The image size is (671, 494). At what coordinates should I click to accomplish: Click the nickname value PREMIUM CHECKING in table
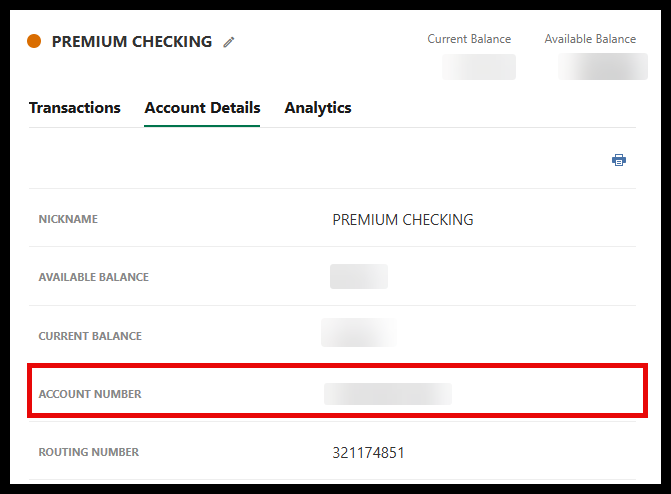point(403,220)
